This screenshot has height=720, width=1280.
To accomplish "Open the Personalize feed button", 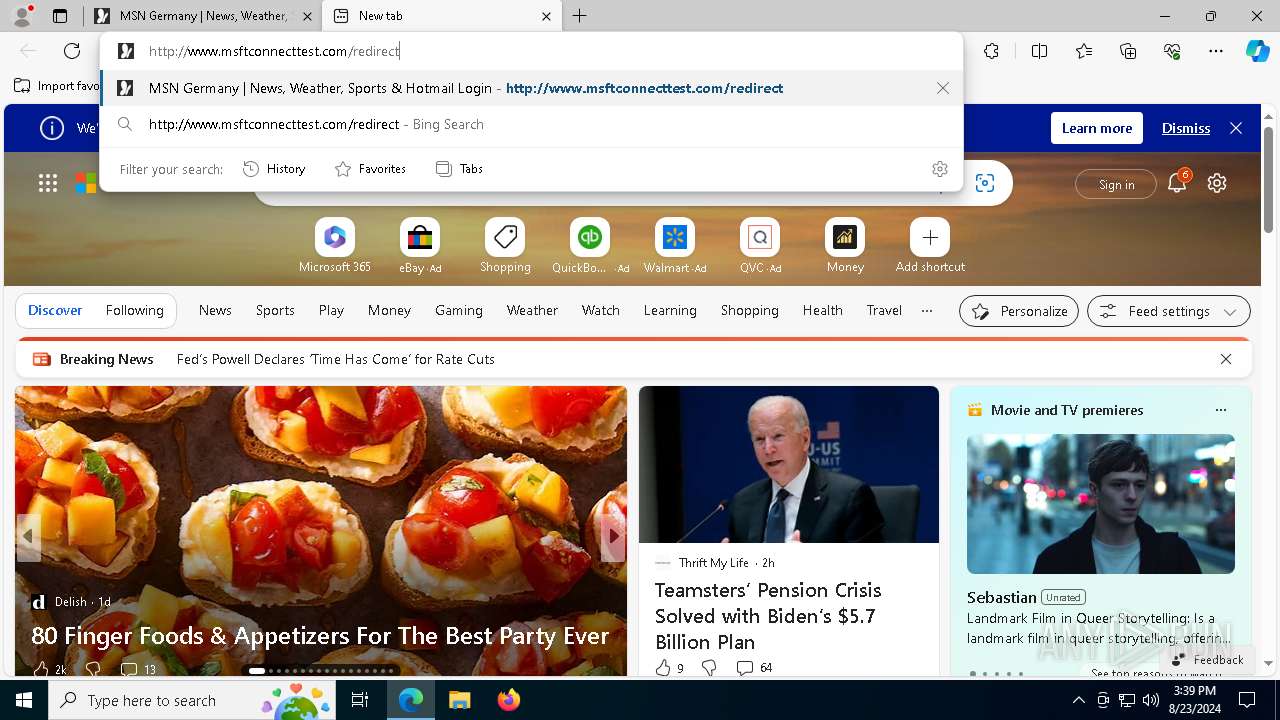I will (1019, 311).
